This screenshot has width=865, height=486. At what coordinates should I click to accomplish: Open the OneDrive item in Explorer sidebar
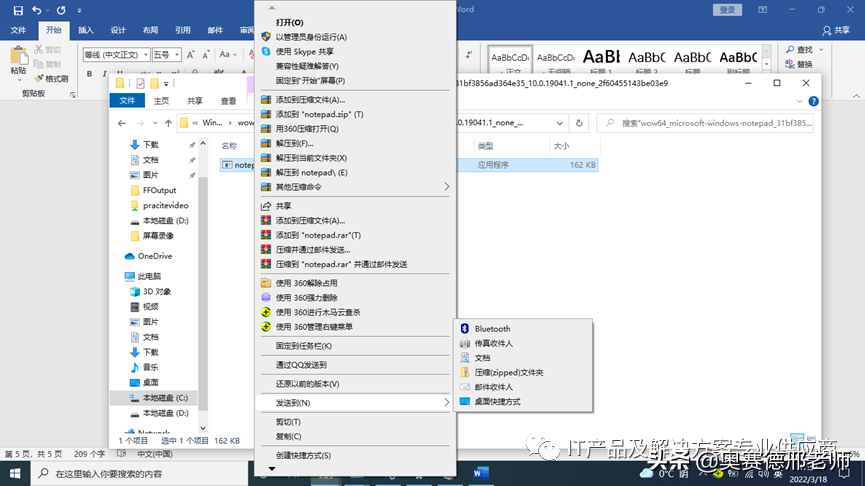coord(155,256)
